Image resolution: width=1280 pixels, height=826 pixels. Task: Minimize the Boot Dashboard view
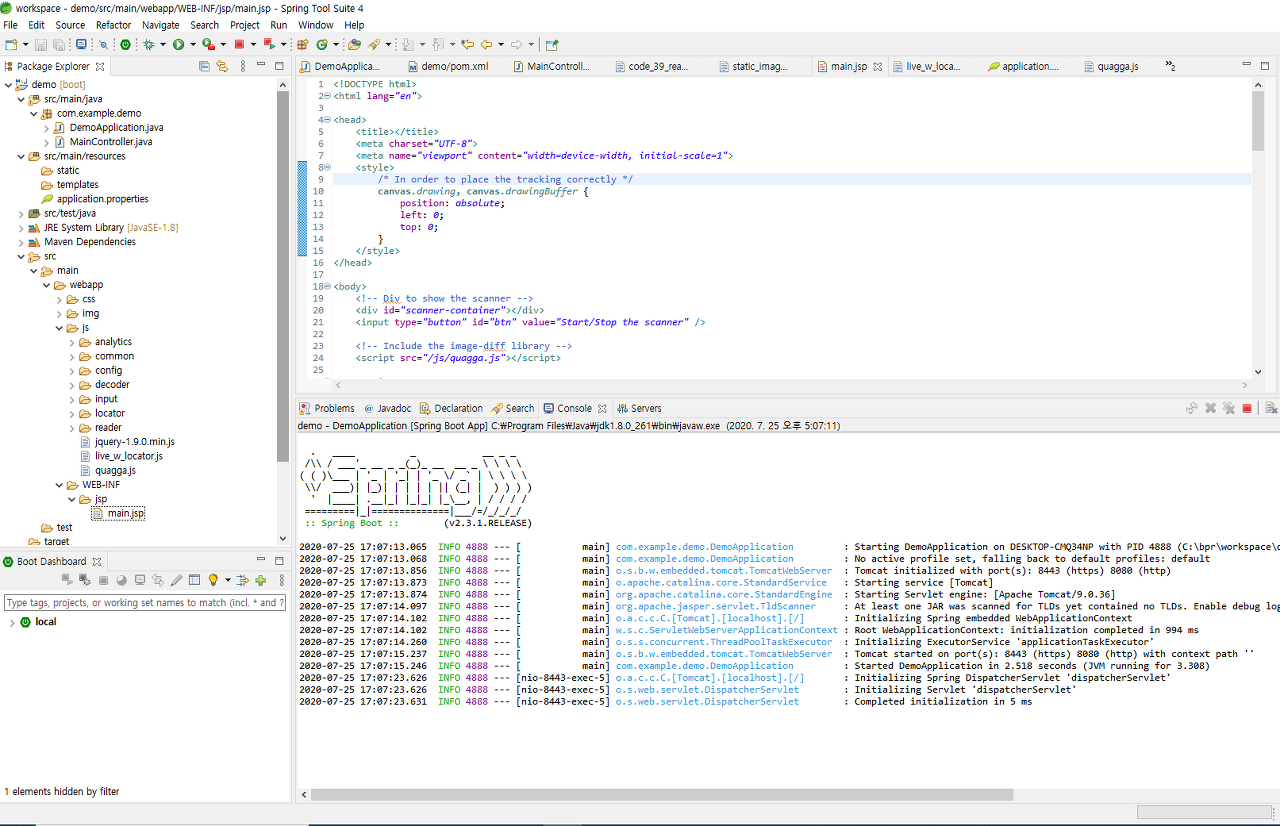(260, 561)
